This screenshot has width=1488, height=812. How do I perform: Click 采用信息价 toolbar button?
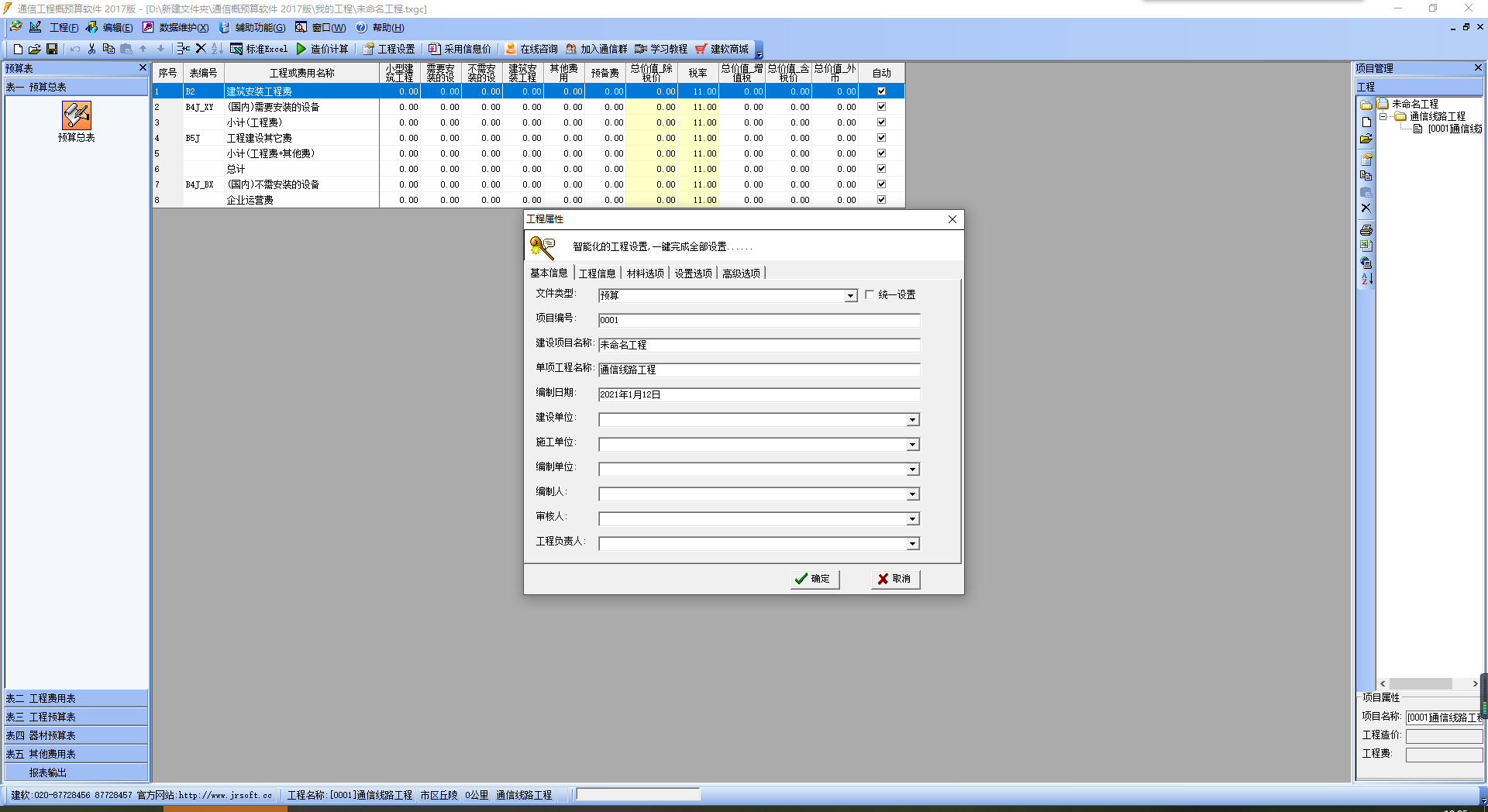pos(460,49)
